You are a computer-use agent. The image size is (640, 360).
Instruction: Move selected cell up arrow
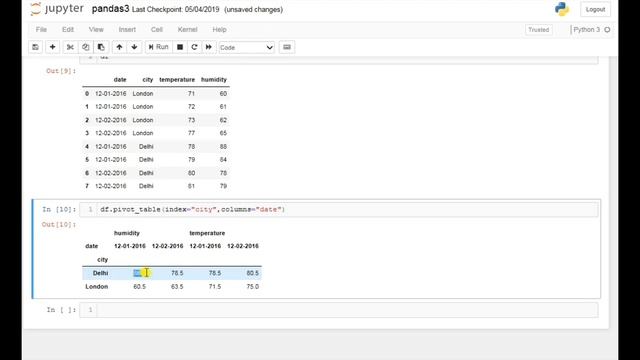(x=119, y=47)
